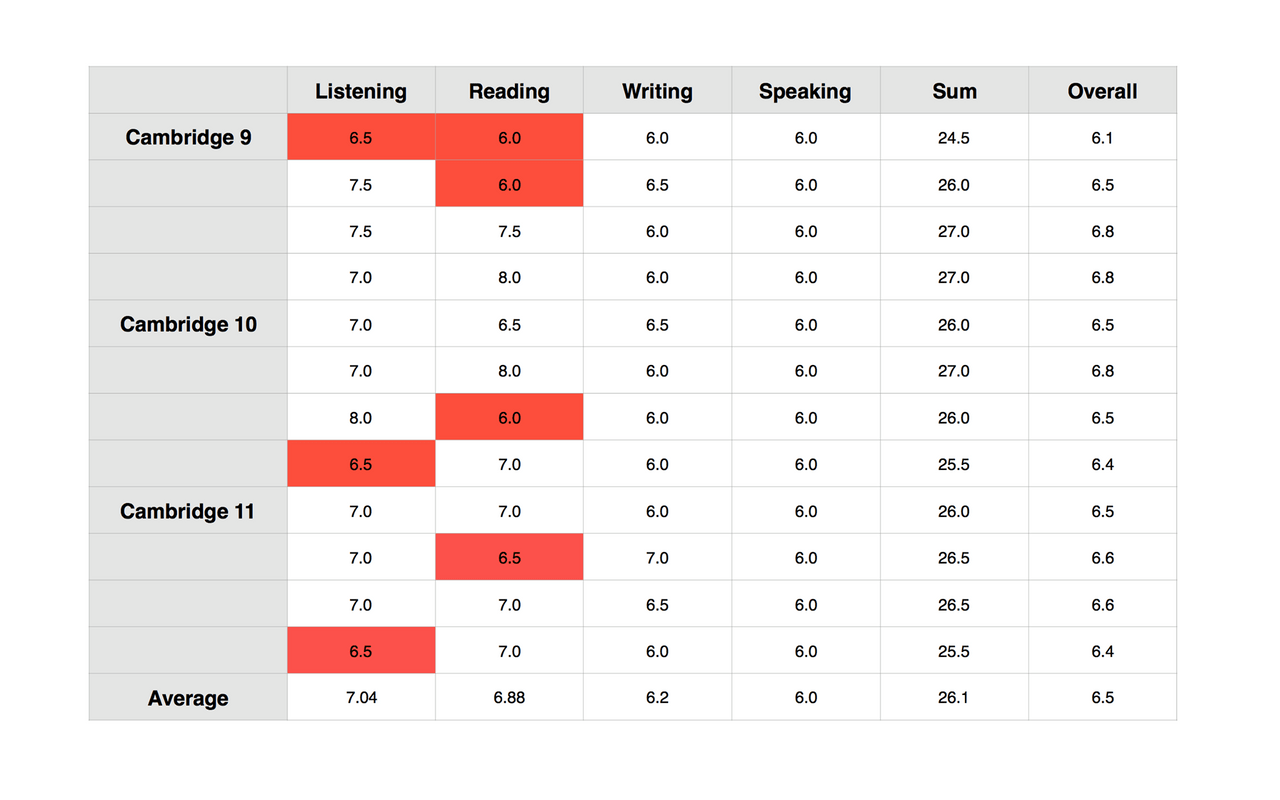Select the Cambridge 11 row label
1280x800 pixels.
point(188,511)
